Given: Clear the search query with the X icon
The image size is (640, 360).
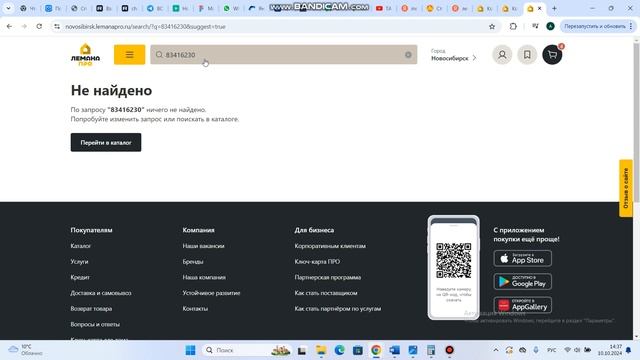Looking at the screenshot, I should tap(408, 55).
